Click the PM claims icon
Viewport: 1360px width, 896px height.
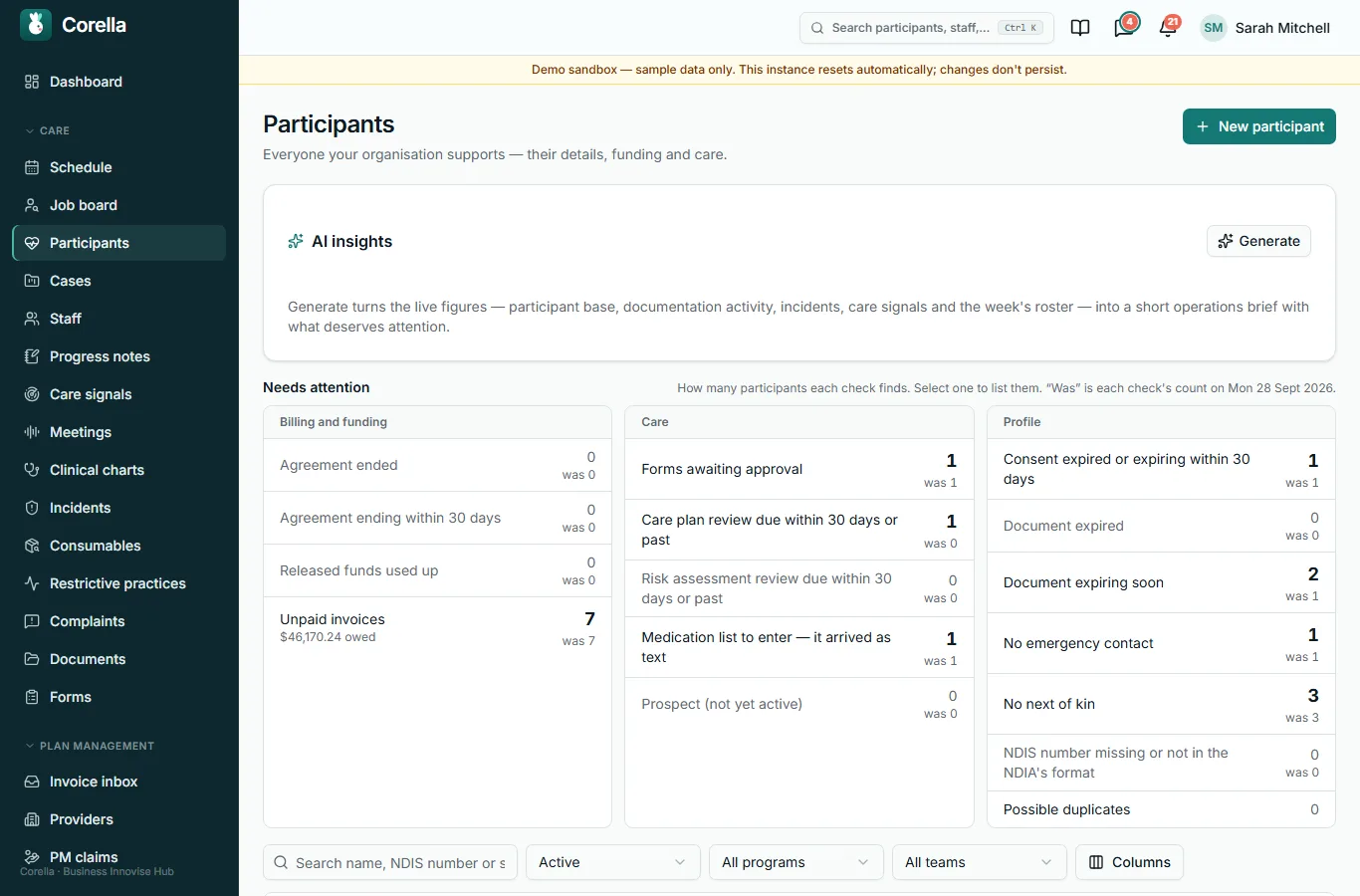[32, 857]
